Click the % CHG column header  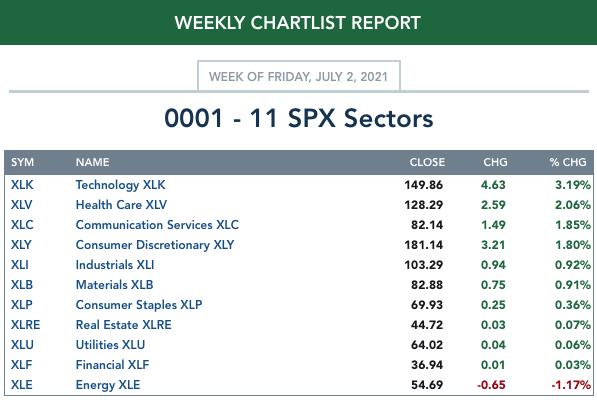click(568, 162)
